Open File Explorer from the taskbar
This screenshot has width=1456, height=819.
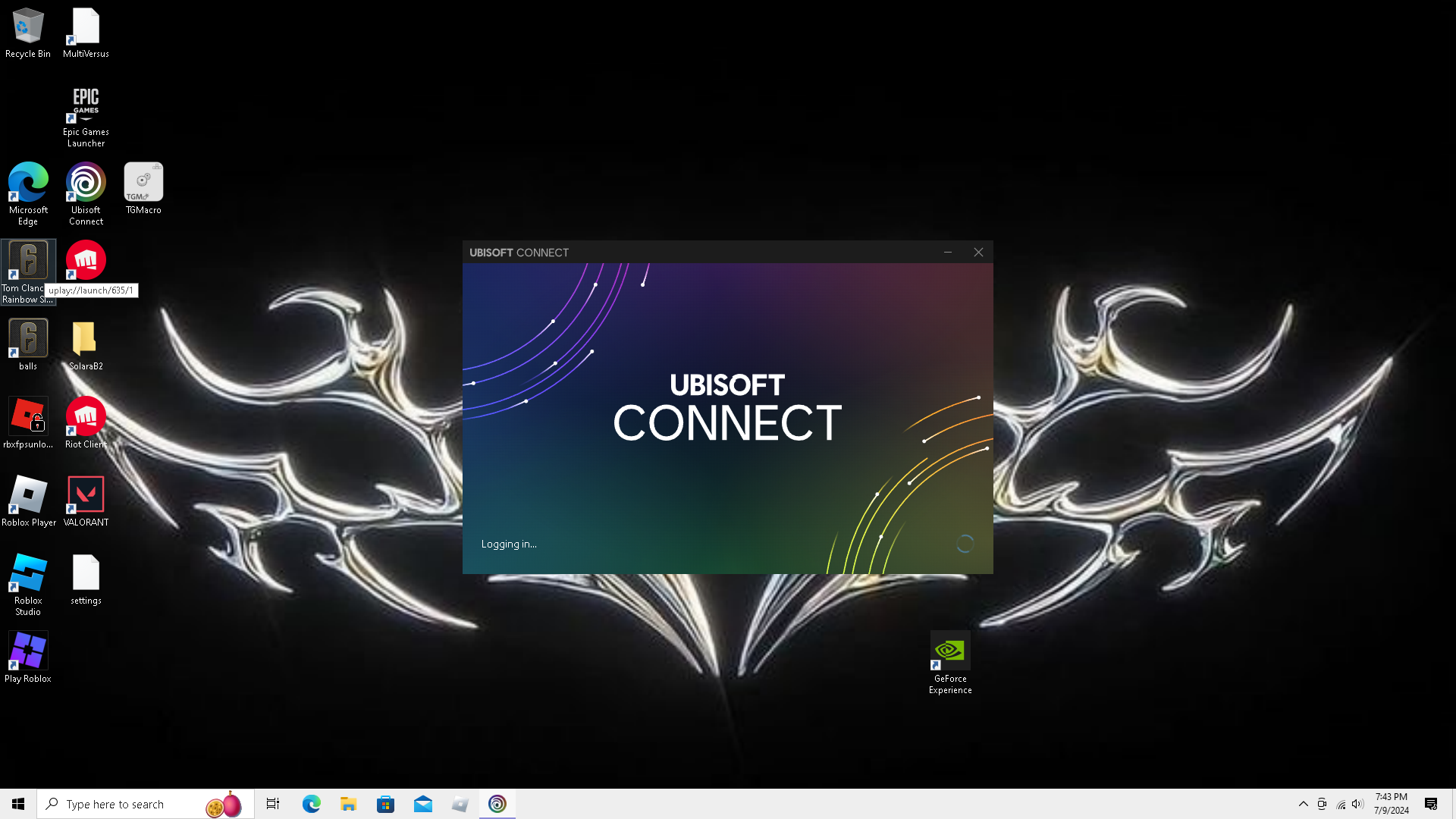348,804
